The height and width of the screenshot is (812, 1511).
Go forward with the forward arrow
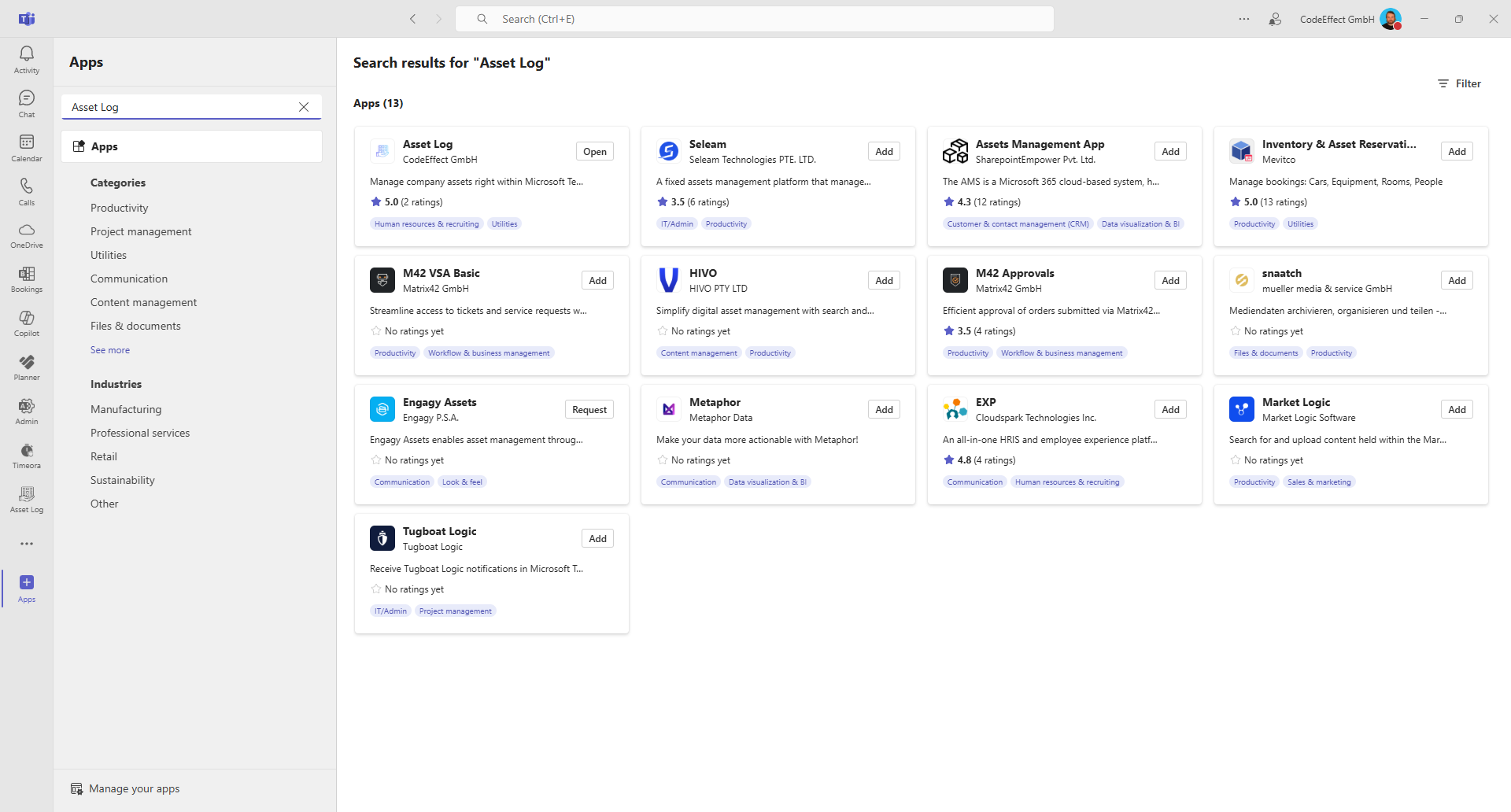point(439,19)
